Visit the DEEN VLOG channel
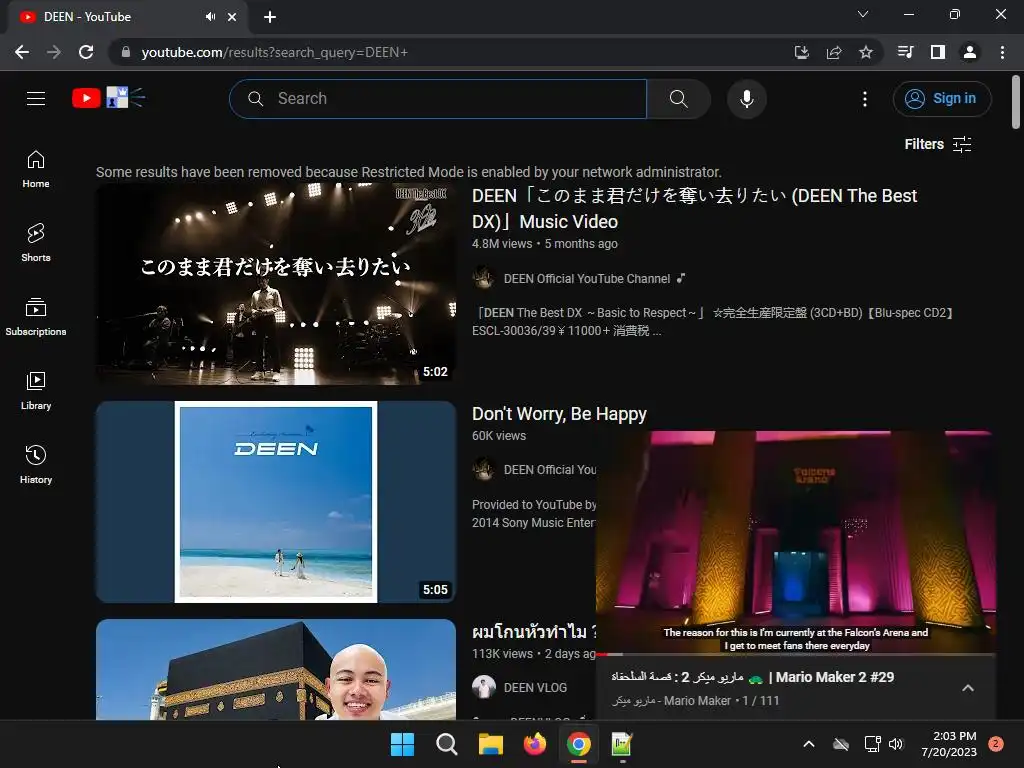Screen dimensions: 1024x768 (535, 688)
